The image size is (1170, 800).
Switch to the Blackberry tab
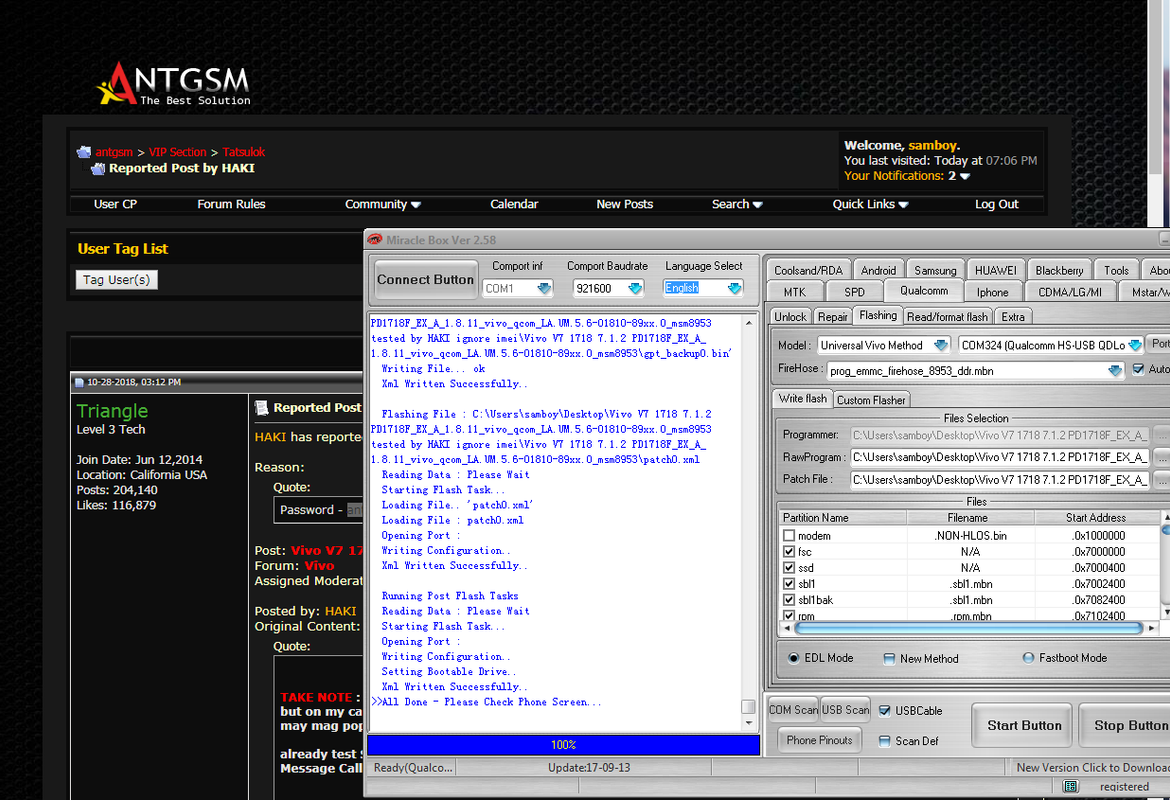tap(1059, 270)
